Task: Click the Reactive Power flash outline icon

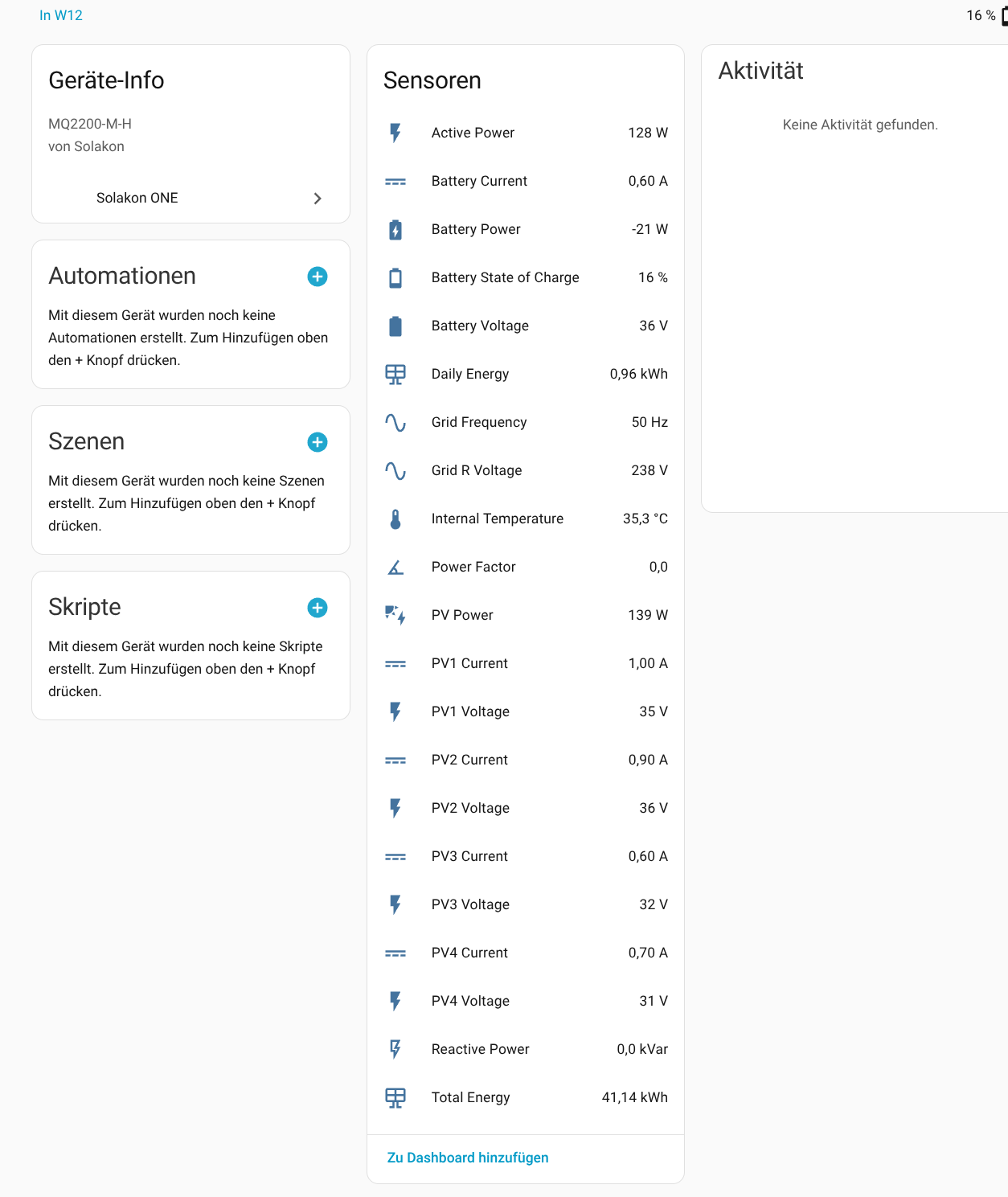Action: coord(395,1049)
